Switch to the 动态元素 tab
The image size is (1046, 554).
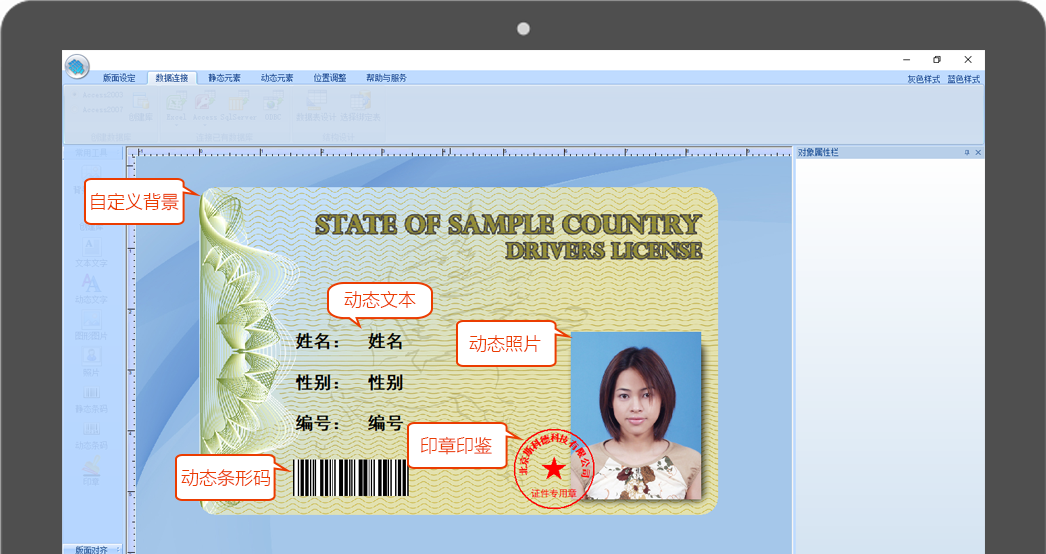(x=277, y=78)
